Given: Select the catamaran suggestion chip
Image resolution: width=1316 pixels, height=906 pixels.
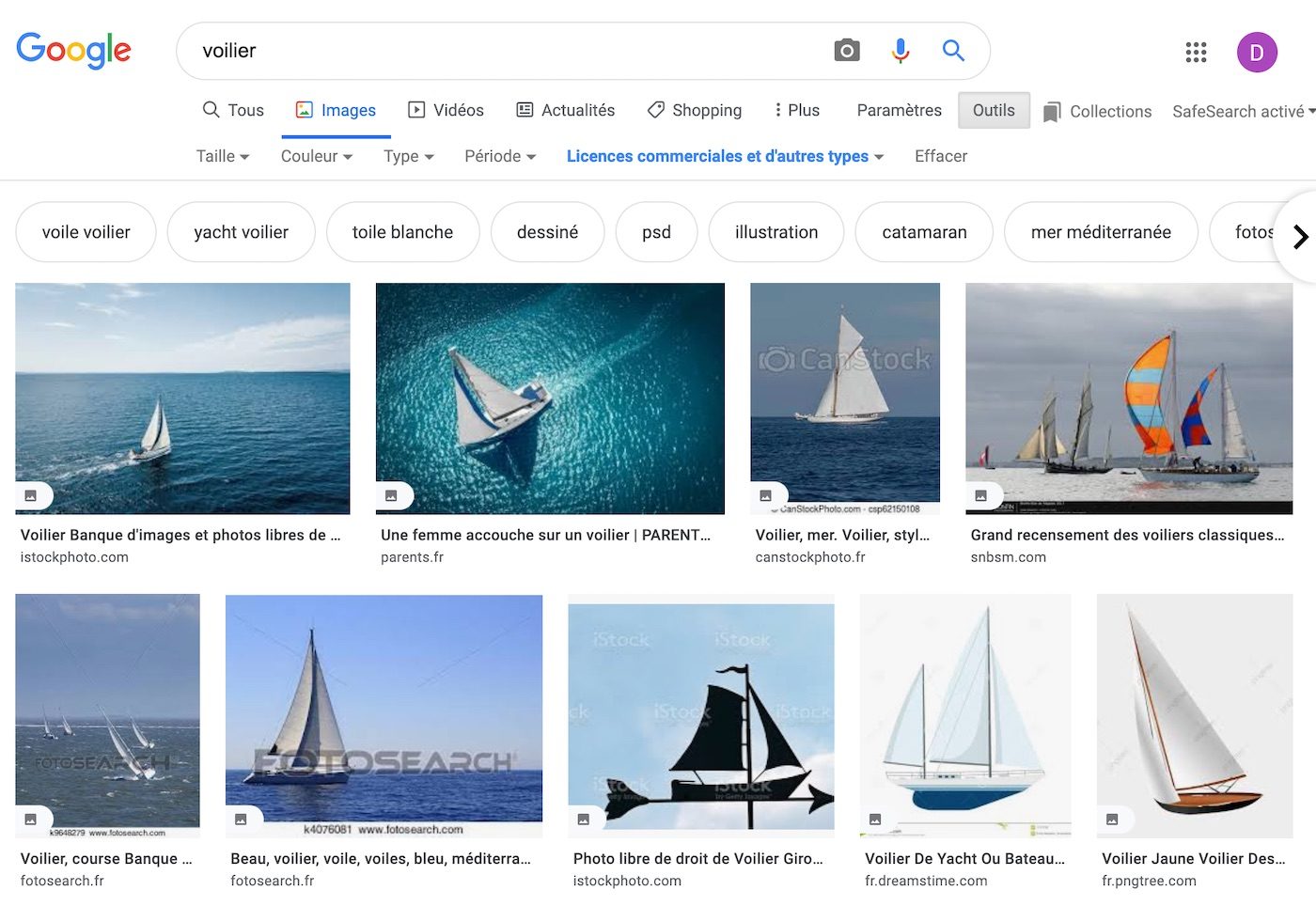Looking at the screenshot, I should click(x=923, y=232).
